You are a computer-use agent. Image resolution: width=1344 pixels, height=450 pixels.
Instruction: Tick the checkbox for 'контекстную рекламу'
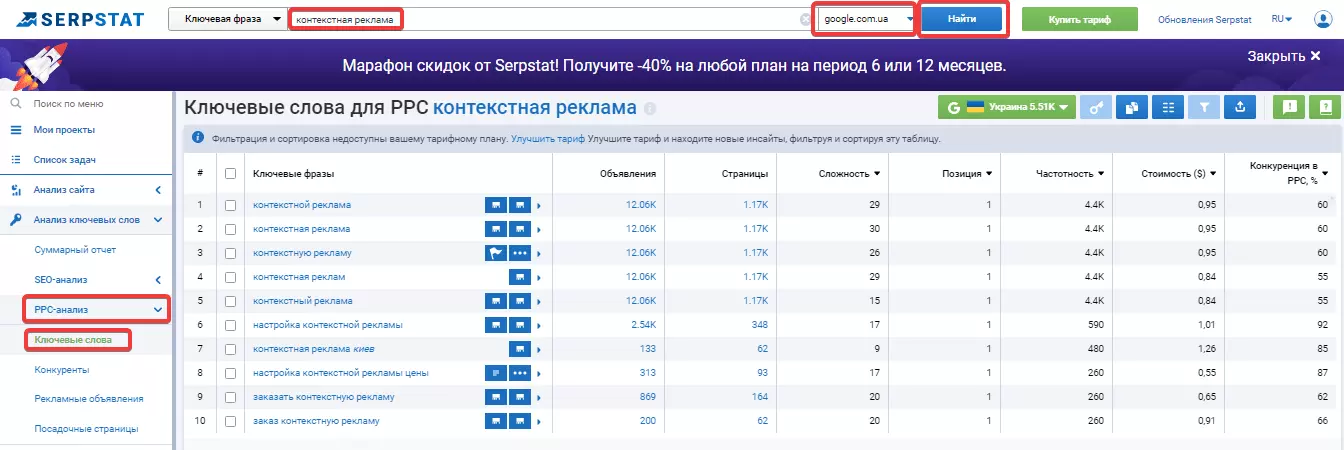pos(231,253)
